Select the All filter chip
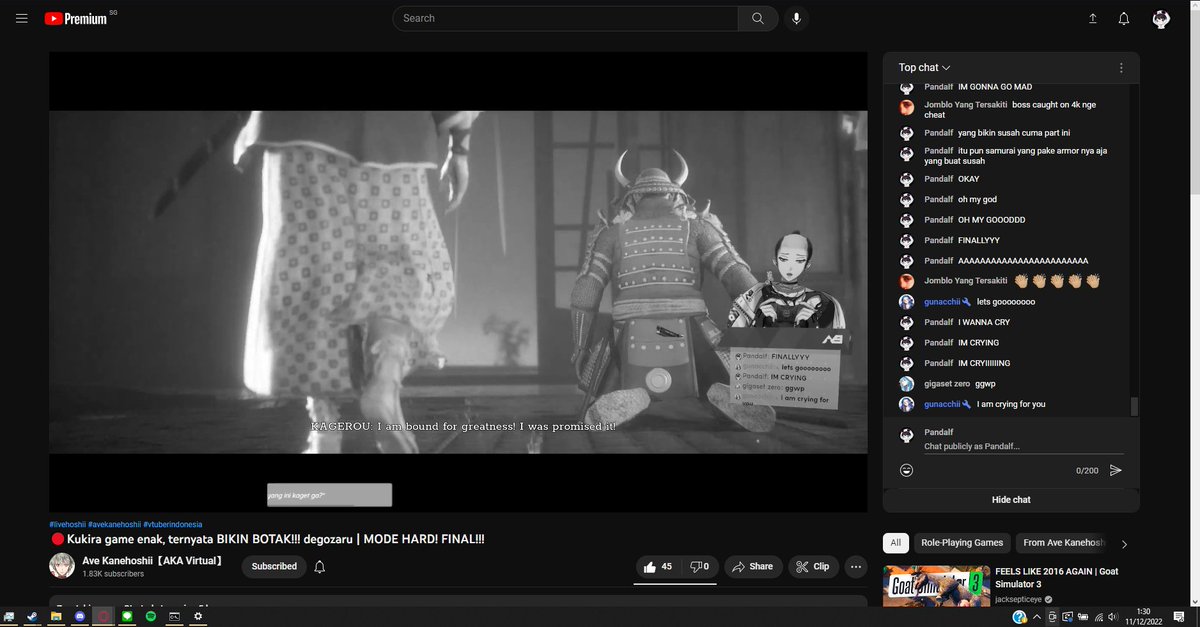Viewport: 1200px width, 627px height. [x=895, y=543]
